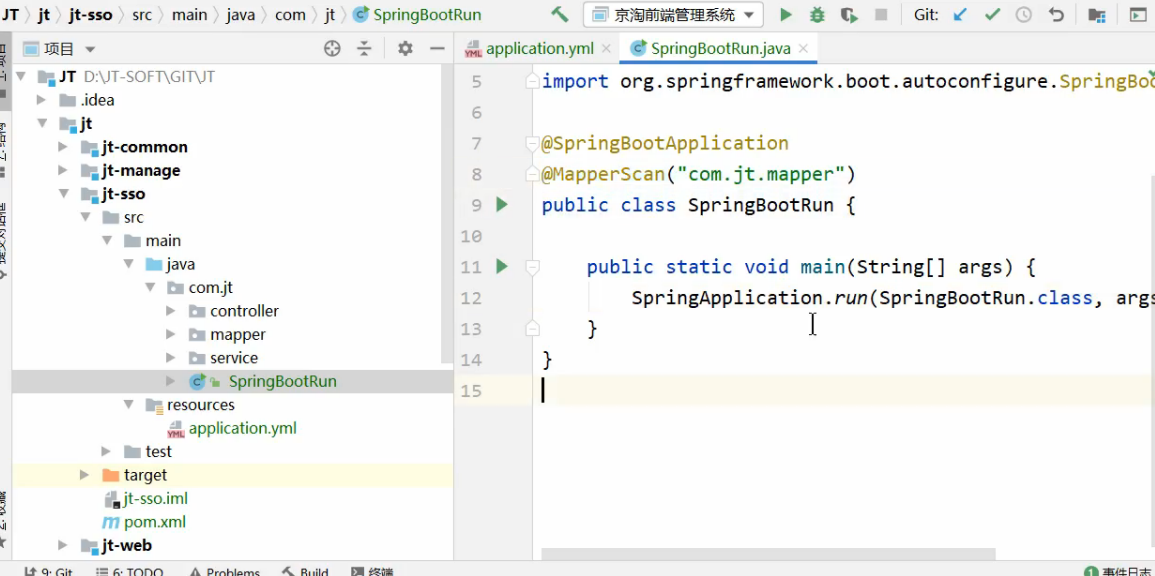Image resolution: width=1155 pixels, height=576 pixels.
Task: Click the pom.xml Maven icon in tree
Action: [110, 522]
